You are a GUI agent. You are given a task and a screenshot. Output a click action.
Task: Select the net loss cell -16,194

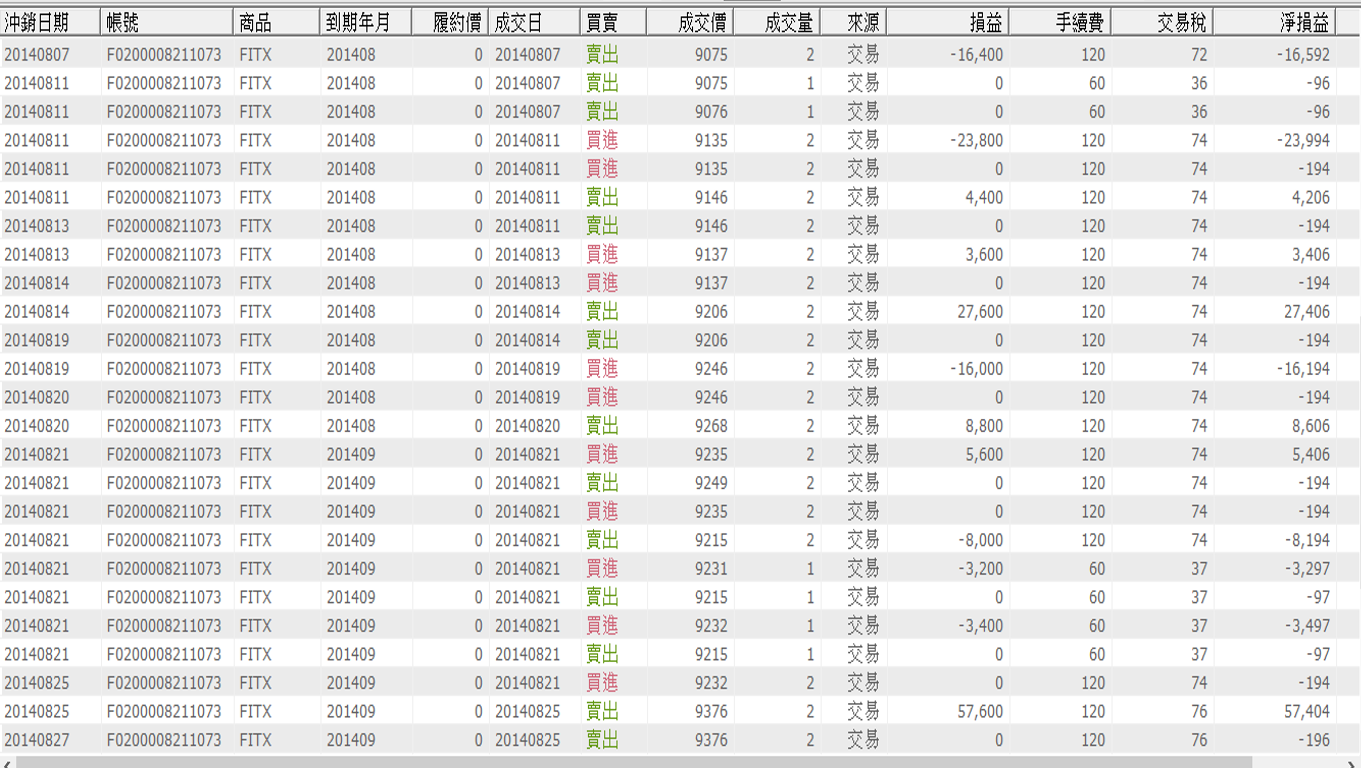point(1303,369)
